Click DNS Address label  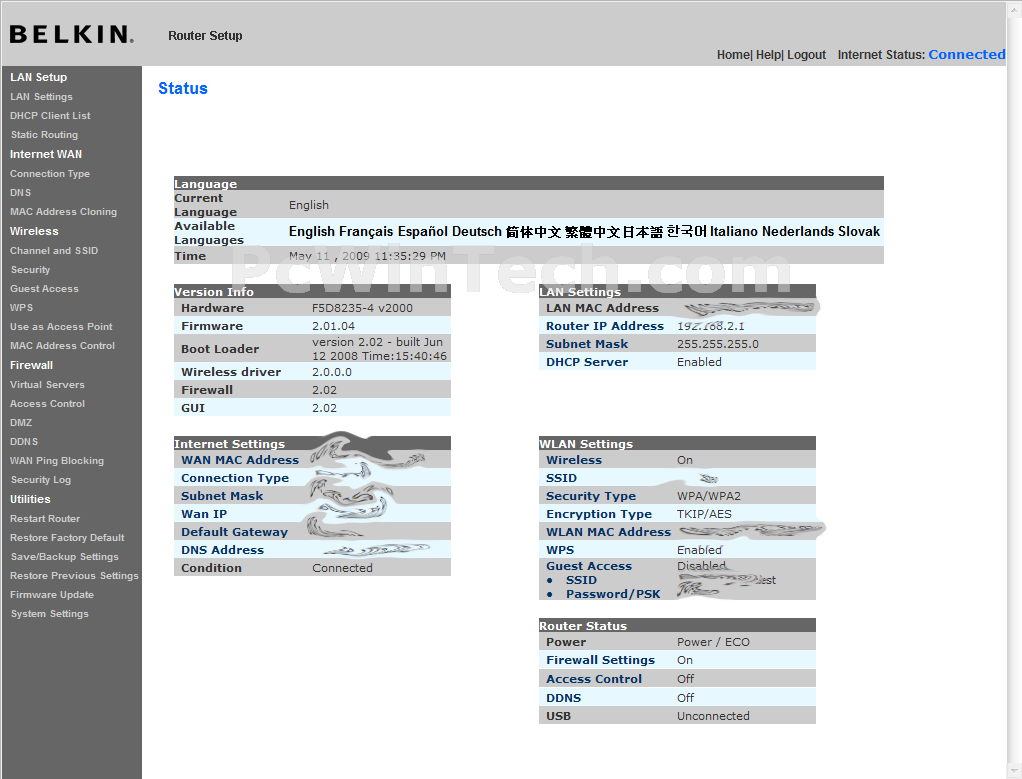[222, 550]
